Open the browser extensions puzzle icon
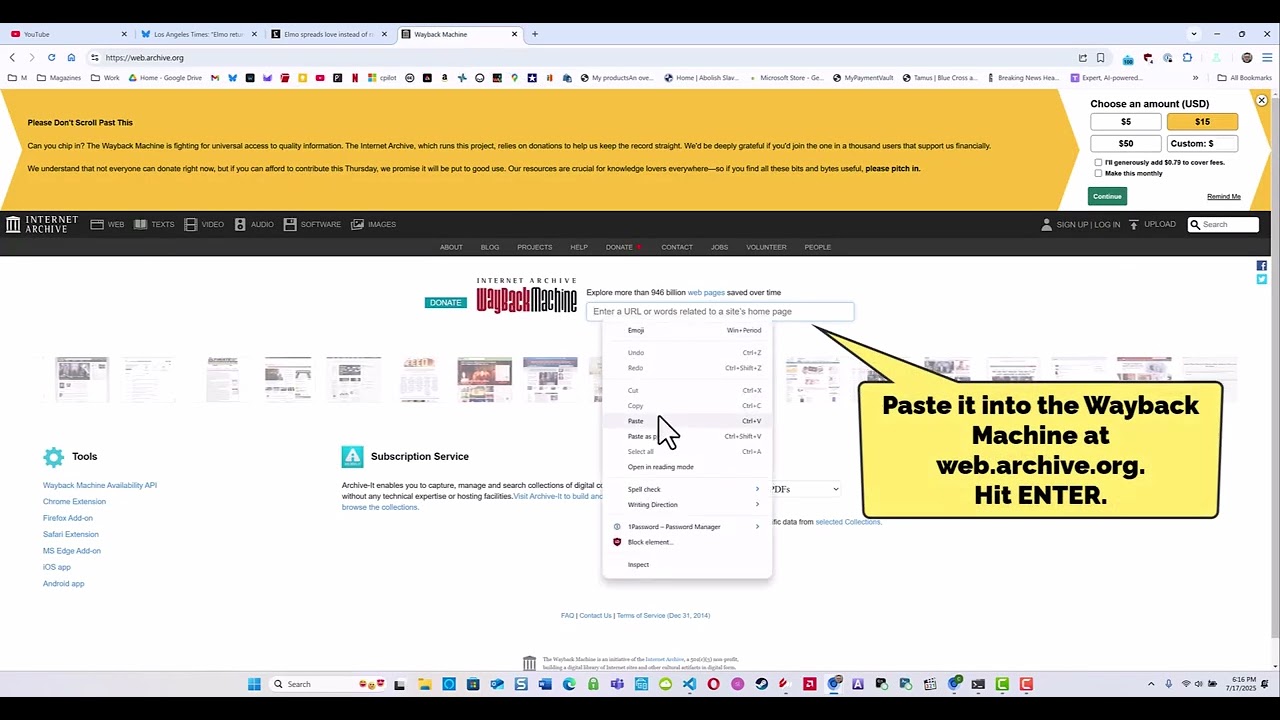 click(x=1187, y=57)
